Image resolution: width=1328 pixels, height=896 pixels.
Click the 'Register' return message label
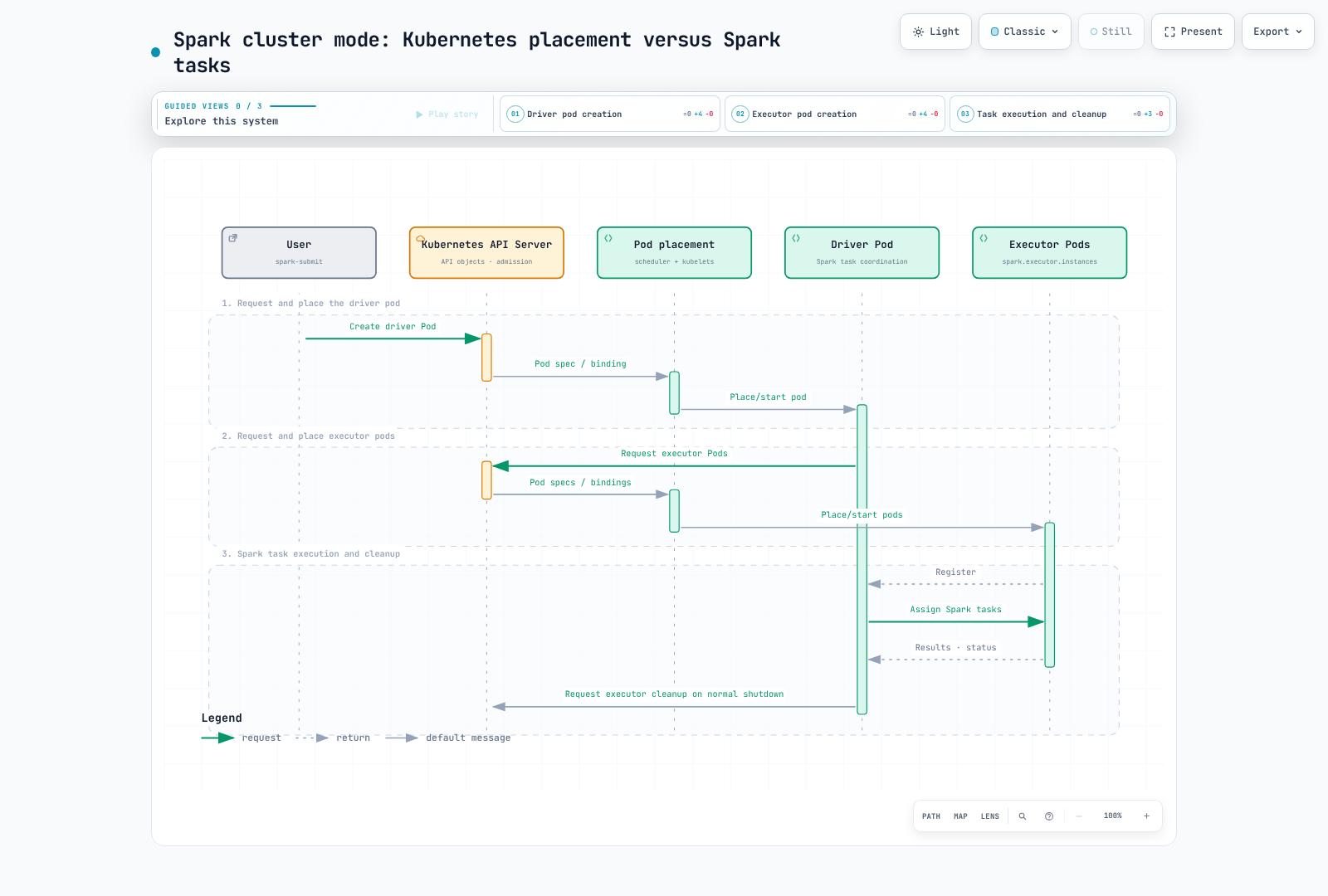pos(955,572)
